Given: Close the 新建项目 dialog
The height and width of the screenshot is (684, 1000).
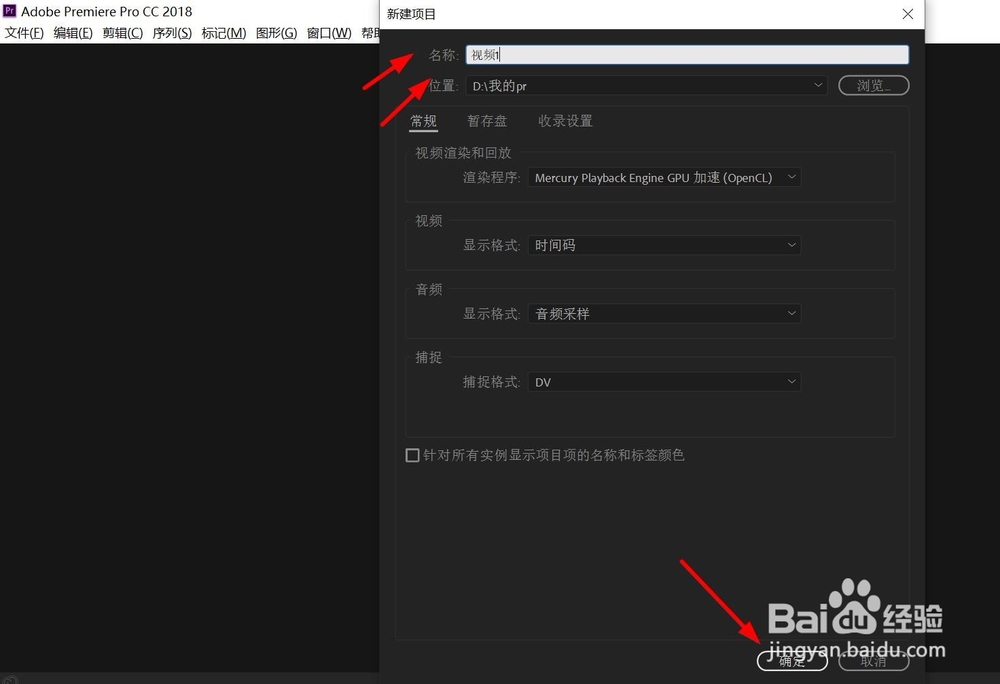Looking at the screenshot, I should (x=908, y=14).
